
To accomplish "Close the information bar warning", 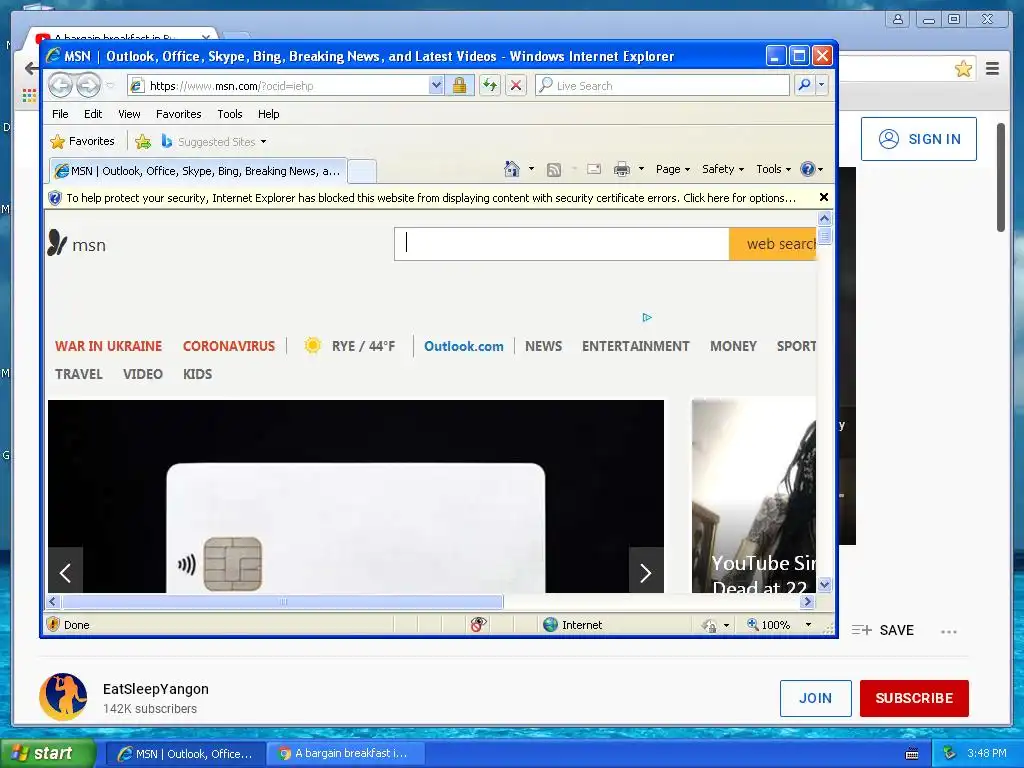I will pyautogui.click(x=824, y=197).
